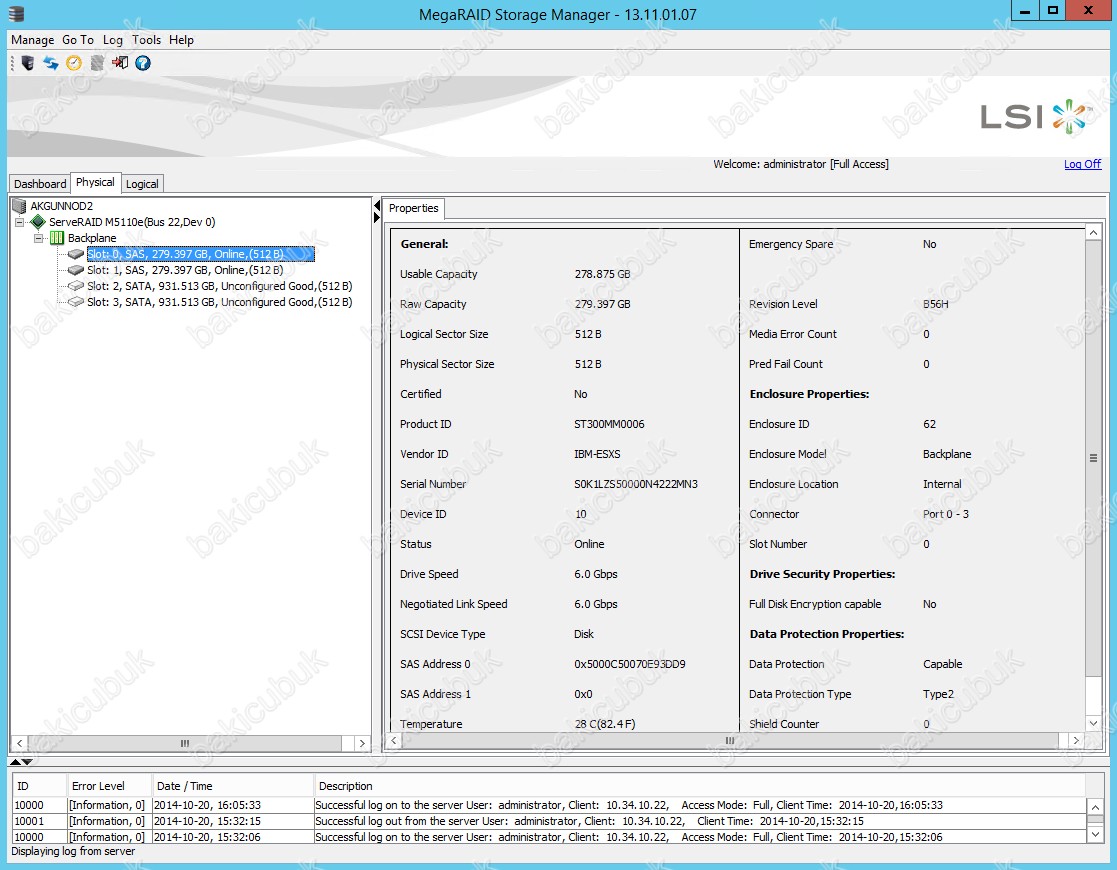
Task: Click the server selection toolbar icon
Action: [28, 63]
